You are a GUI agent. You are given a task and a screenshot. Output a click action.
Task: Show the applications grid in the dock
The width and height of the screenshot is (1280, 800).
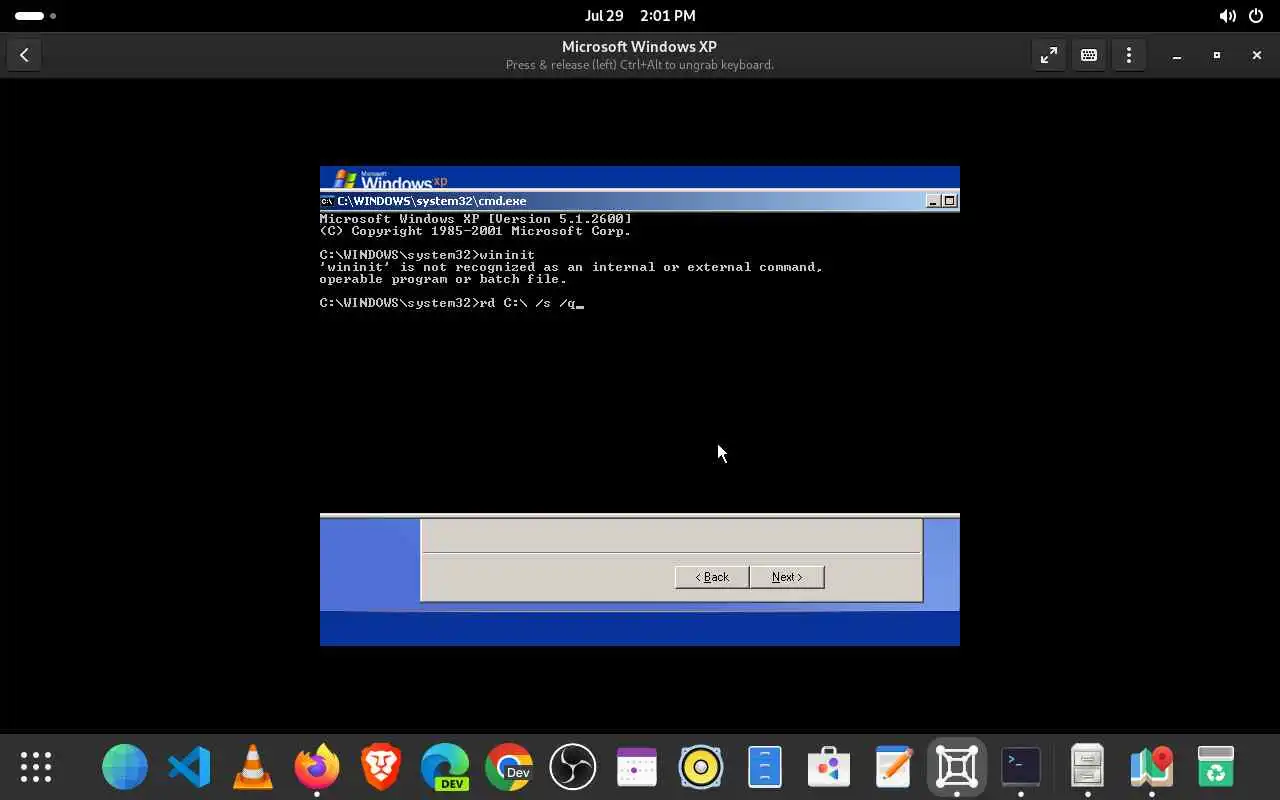36,767
